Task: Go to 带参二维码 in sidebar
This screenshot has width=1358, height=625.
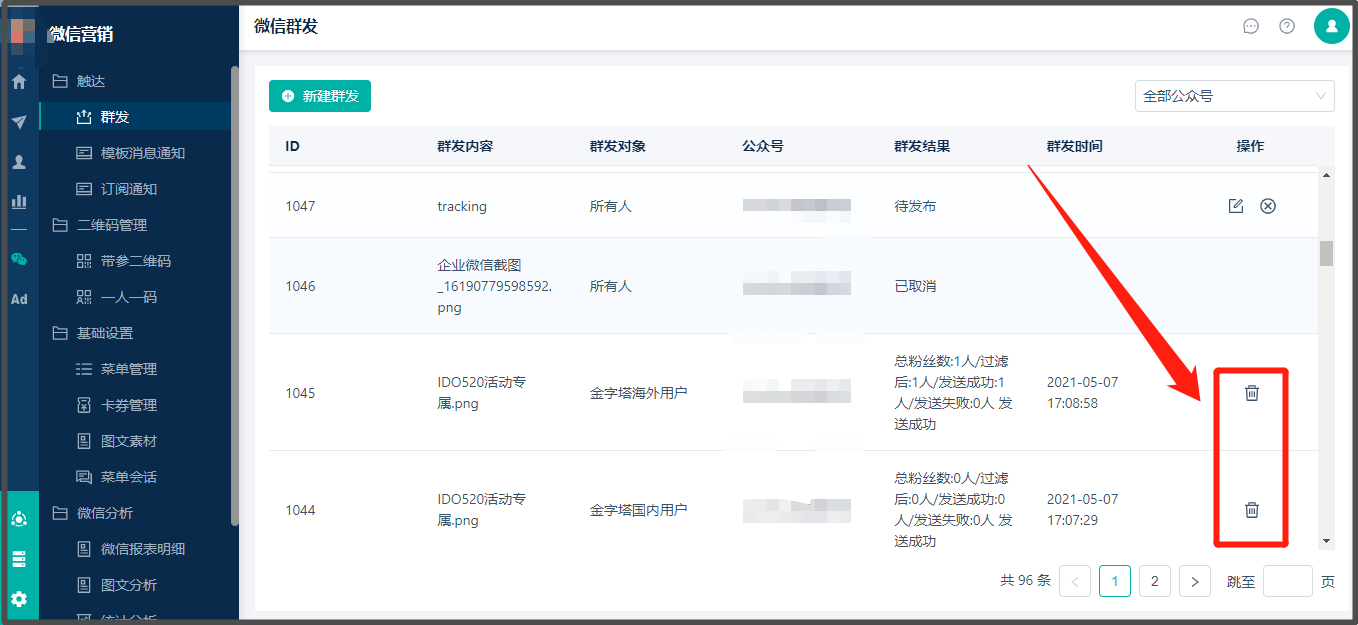Action: tap(135, 261)
